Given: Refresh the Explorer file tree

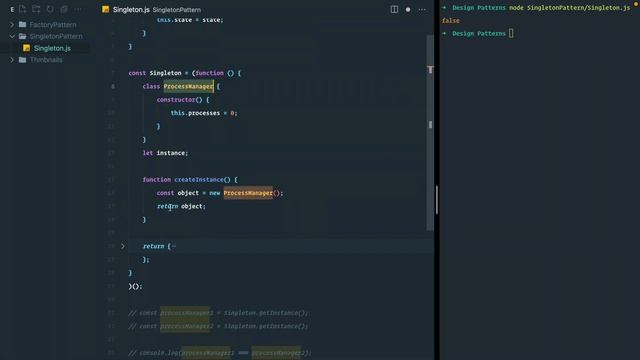Looking at the screenshot, I should point(50,9).
